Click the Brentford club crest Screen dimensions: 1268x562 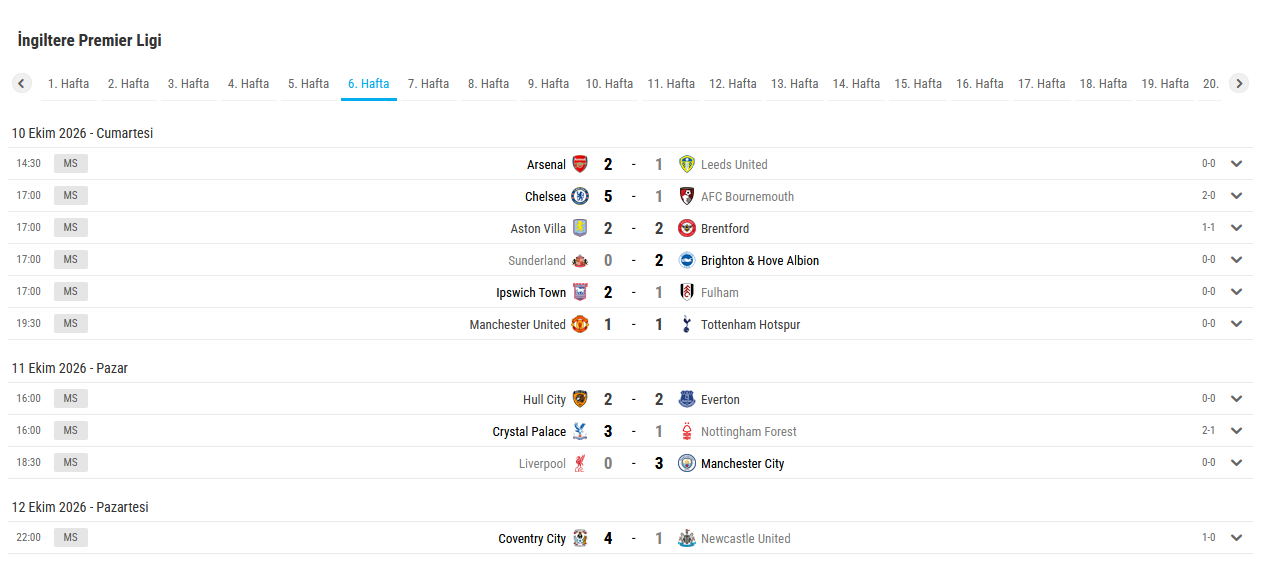(686, 228)
